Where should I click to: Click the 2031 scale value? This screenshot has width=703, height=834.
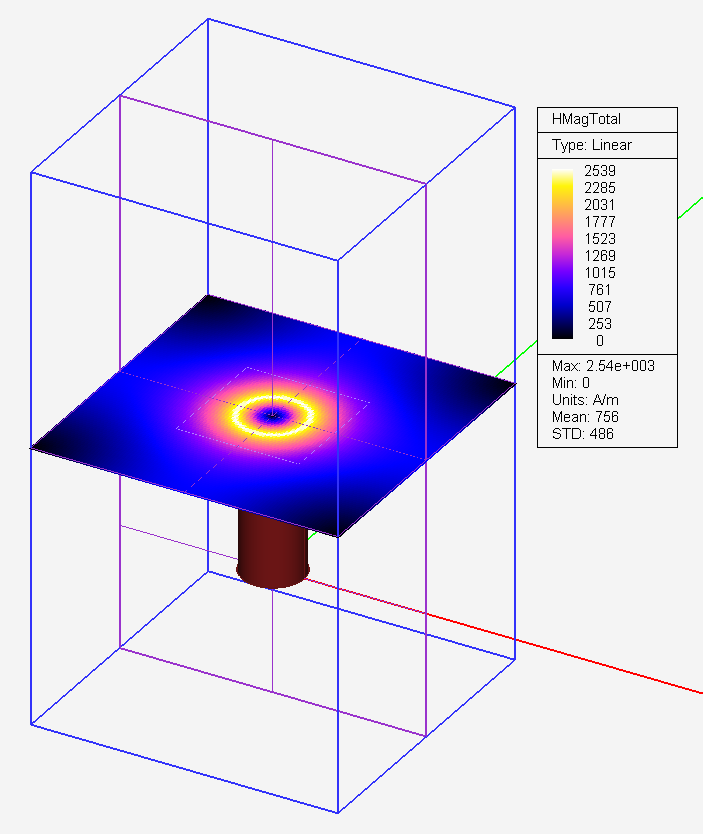tap(600, 205)
